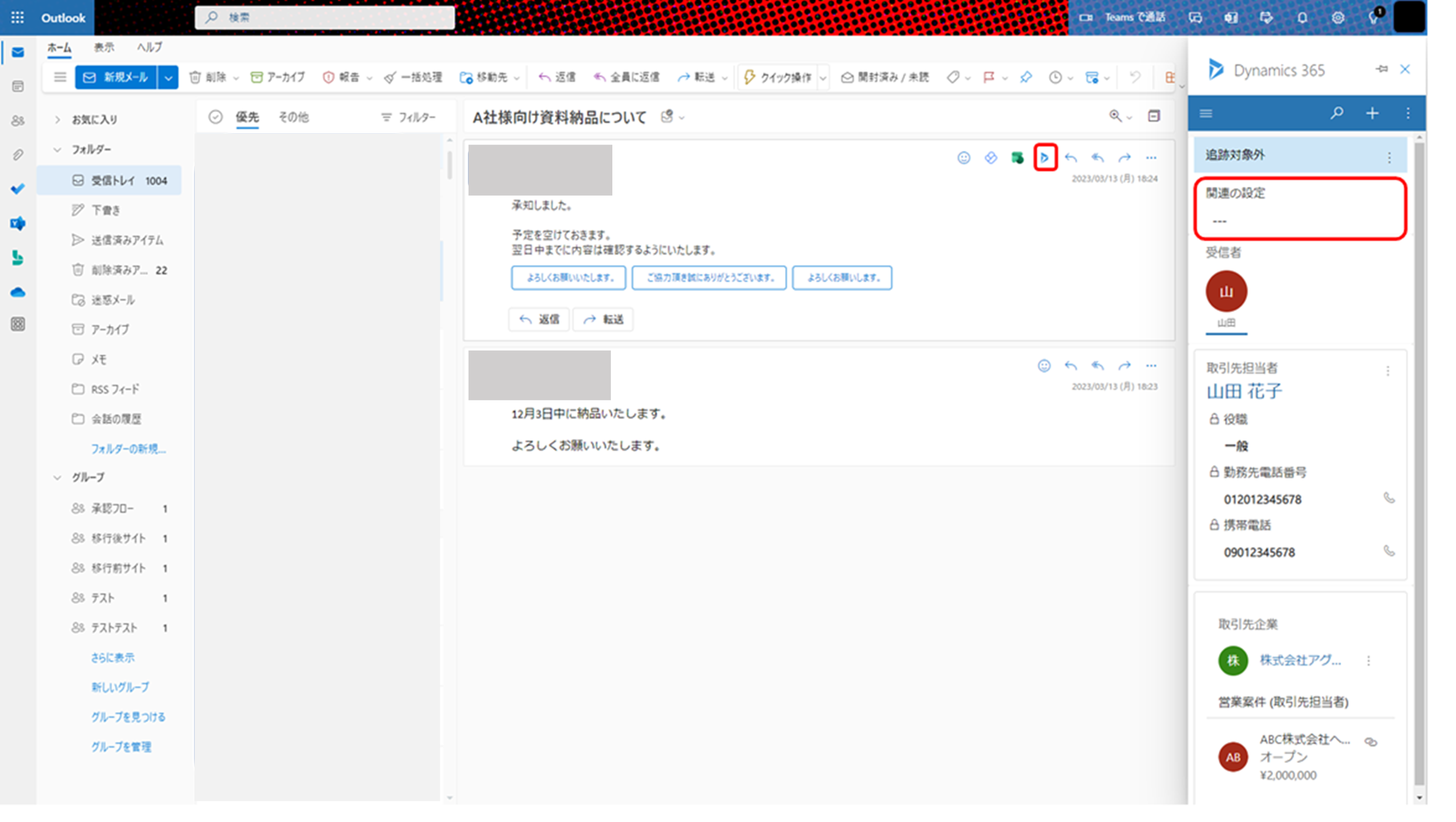Click the Outlook search box
Image resolution: width=1456 pixels, height=822 pixels.
click(325, 18)
